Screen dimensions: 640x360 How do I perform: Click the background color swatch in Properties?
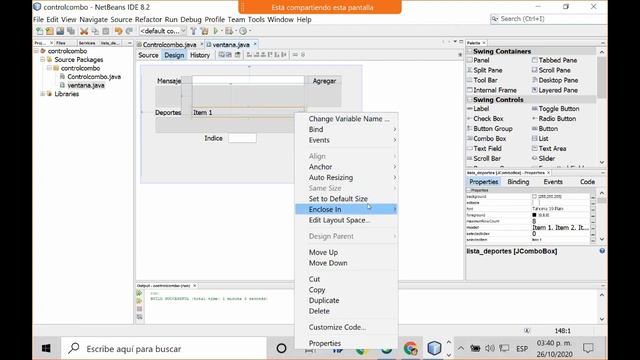point(534,196)
